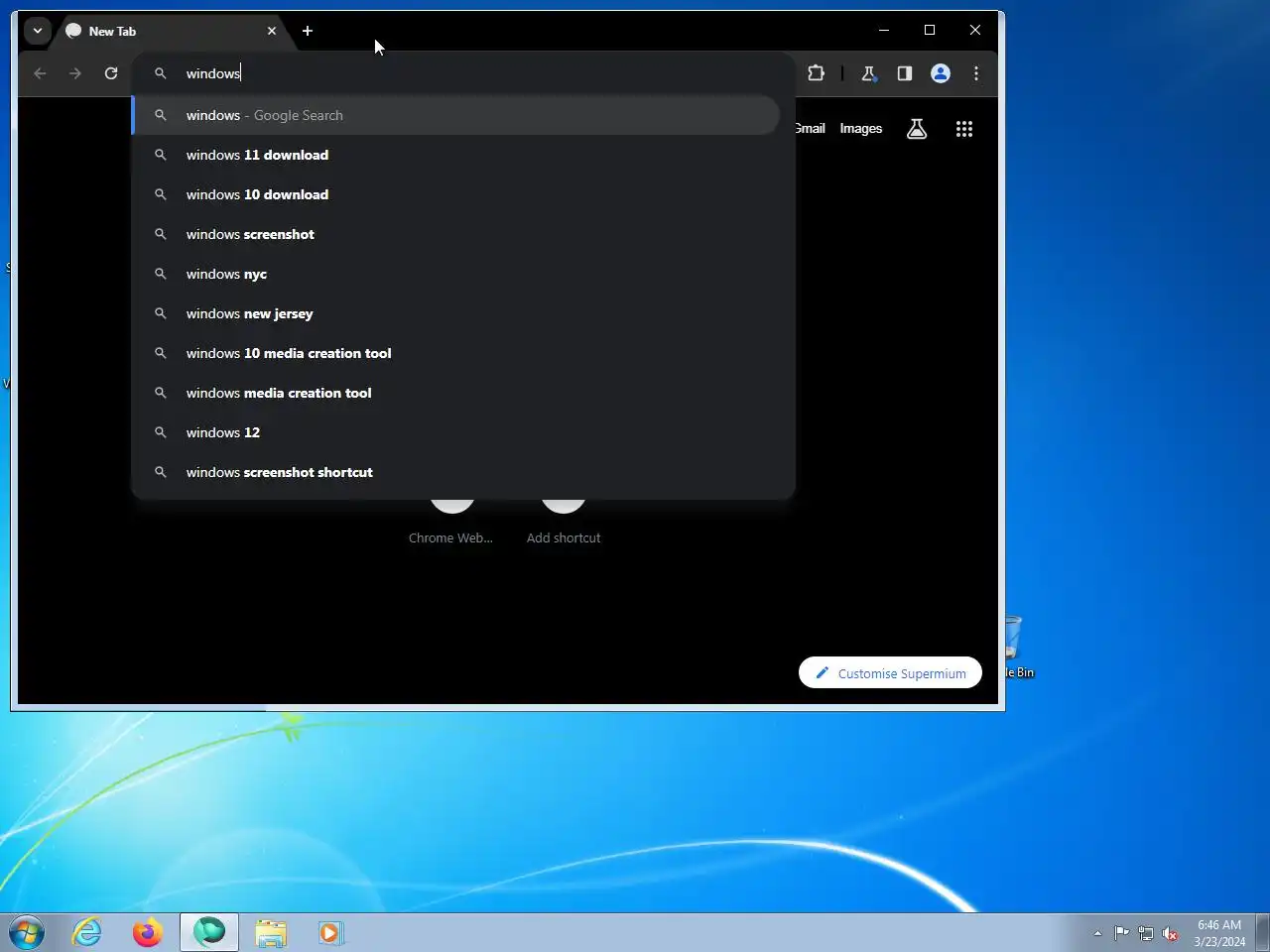Minimize the Supermium window
This screenshot has width=1270, height=952.
884,30
